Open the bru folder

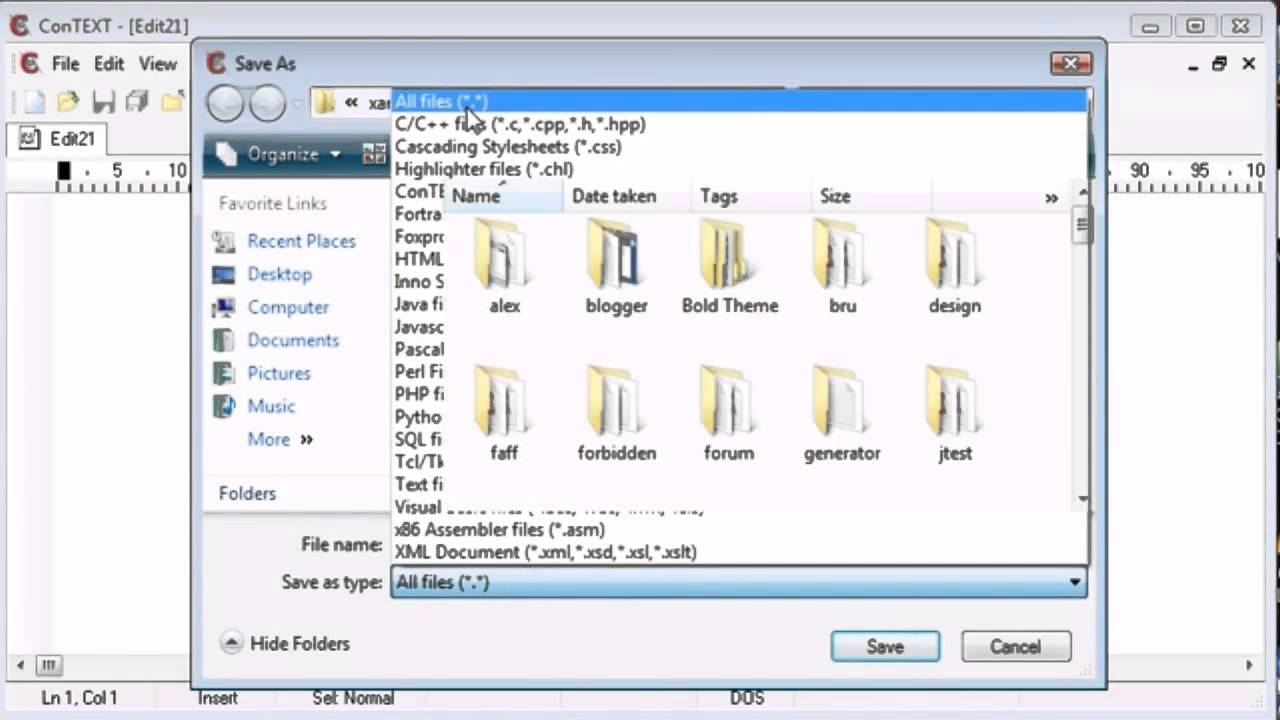pos(842,267)
